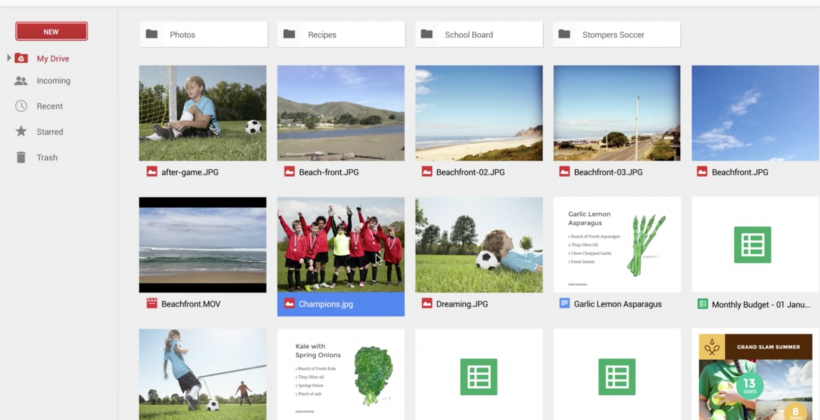
Task: Select the Beach-front.JPG image thumbnail
Action: 340,113
